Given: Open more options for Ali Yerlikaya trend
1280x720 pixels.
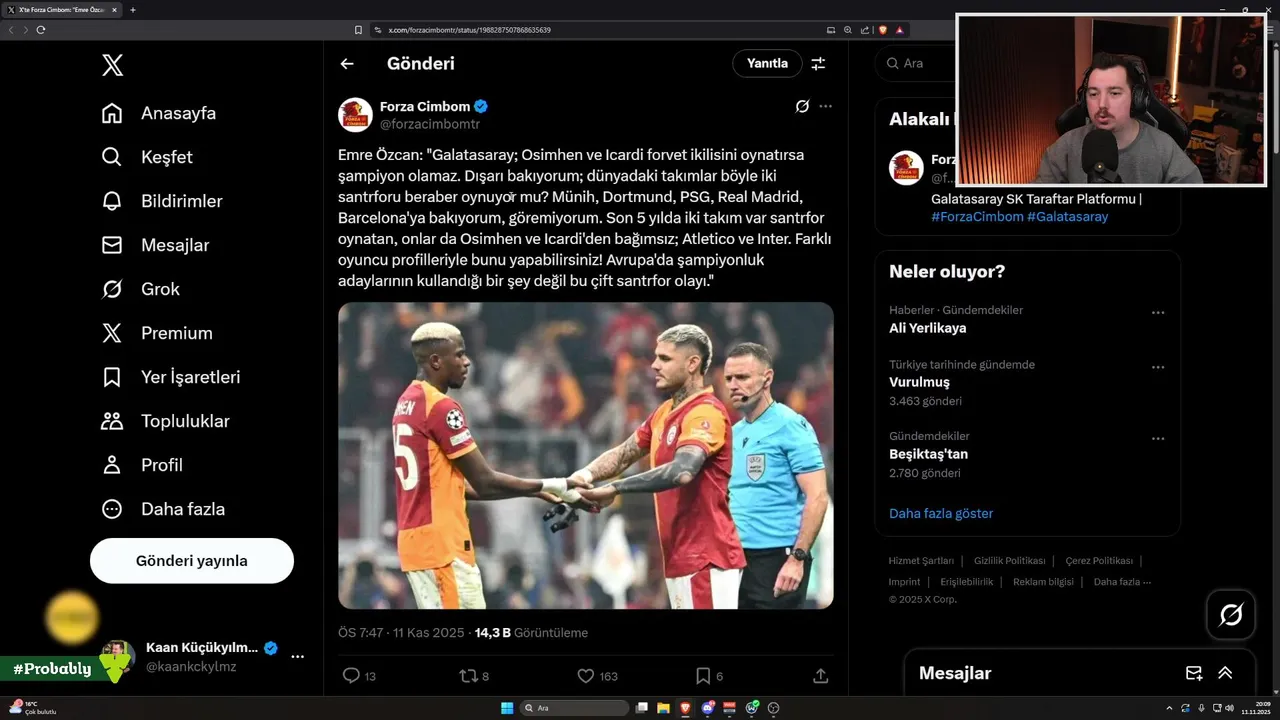Looking at the screenshot, I should point(1158,313).
